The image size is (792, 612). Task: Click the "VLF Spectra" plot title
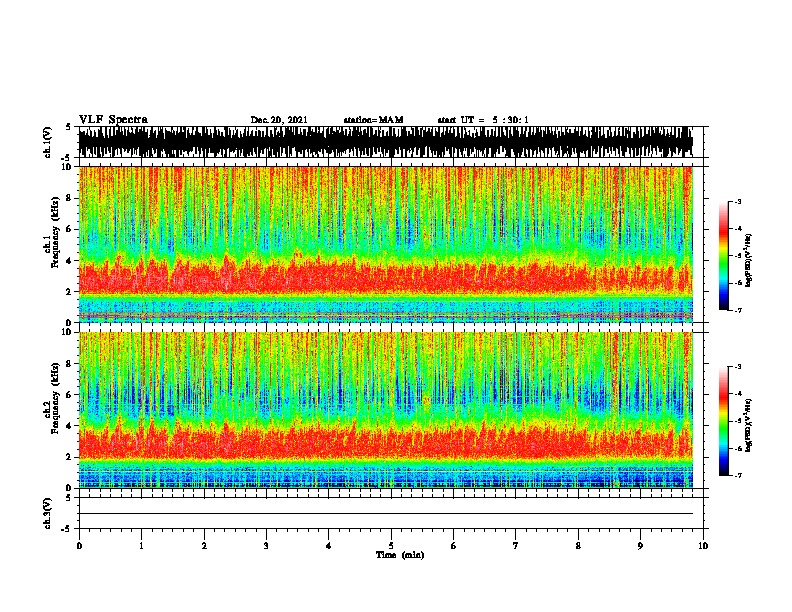click(113, 120)
